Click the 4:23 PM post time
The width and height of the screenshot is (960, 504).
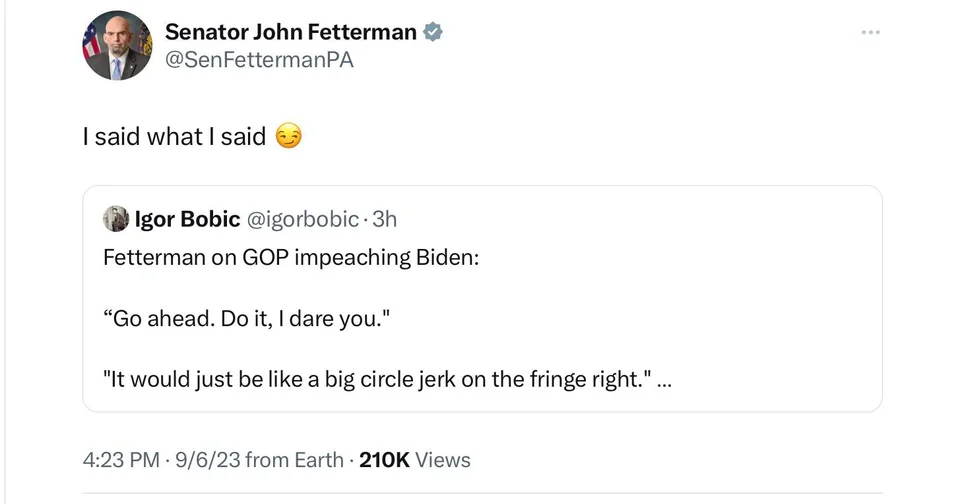point(121,460)
